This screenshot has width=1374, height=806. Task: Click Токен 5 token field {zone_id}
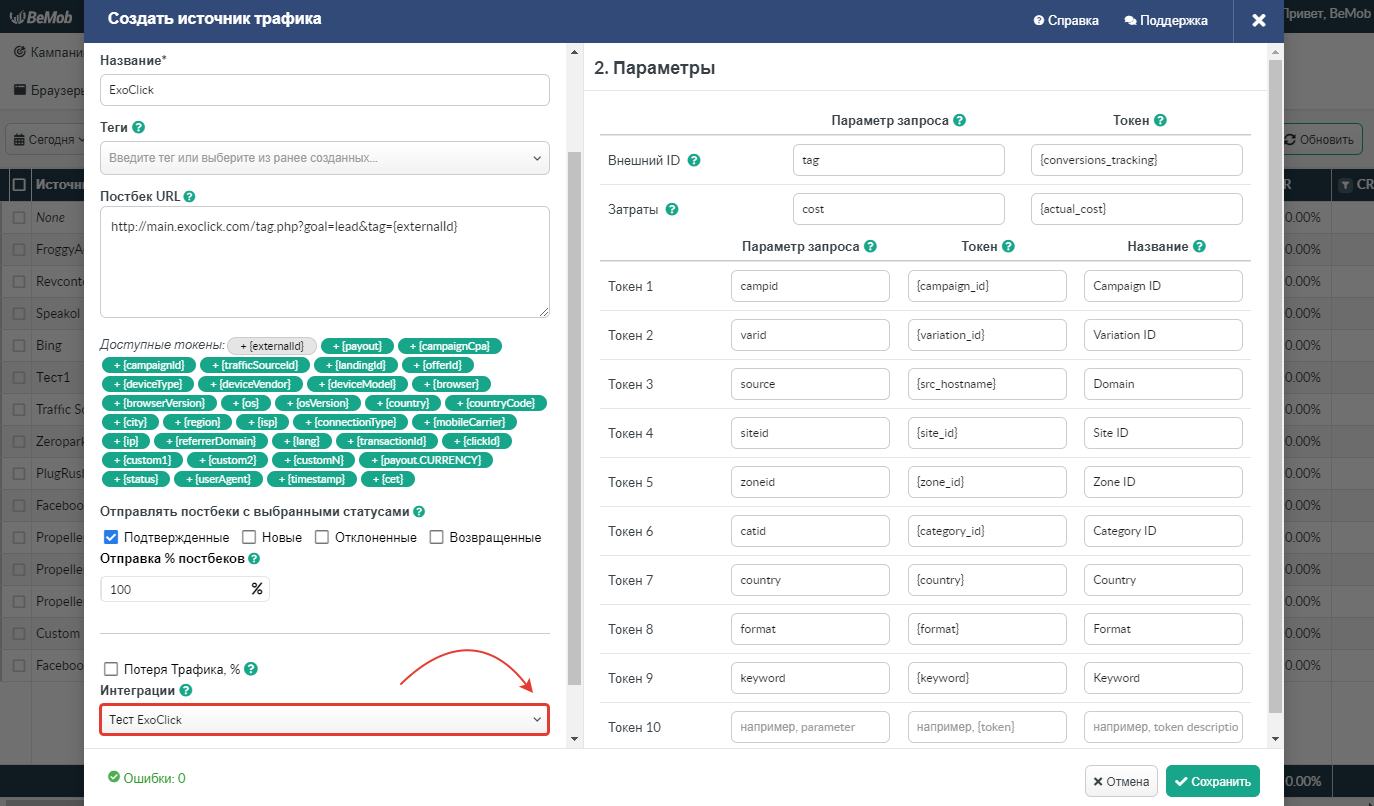click(987, 482)
